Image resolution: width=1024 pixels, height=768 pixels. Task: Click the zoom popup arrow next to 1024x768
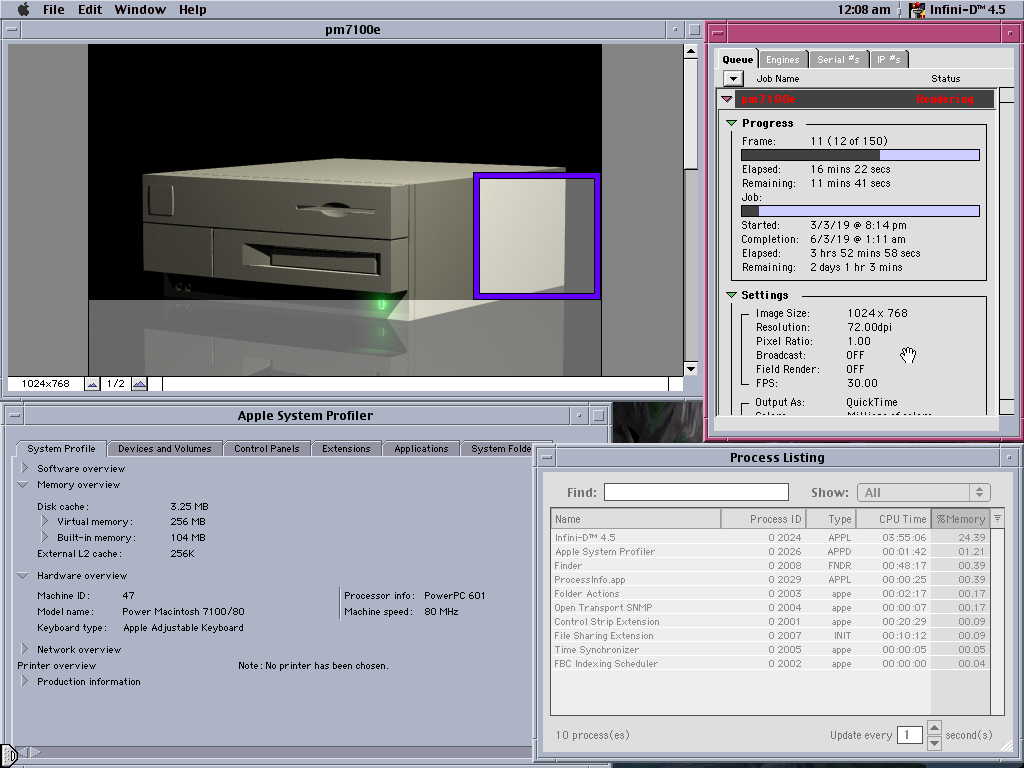point(92,384)
